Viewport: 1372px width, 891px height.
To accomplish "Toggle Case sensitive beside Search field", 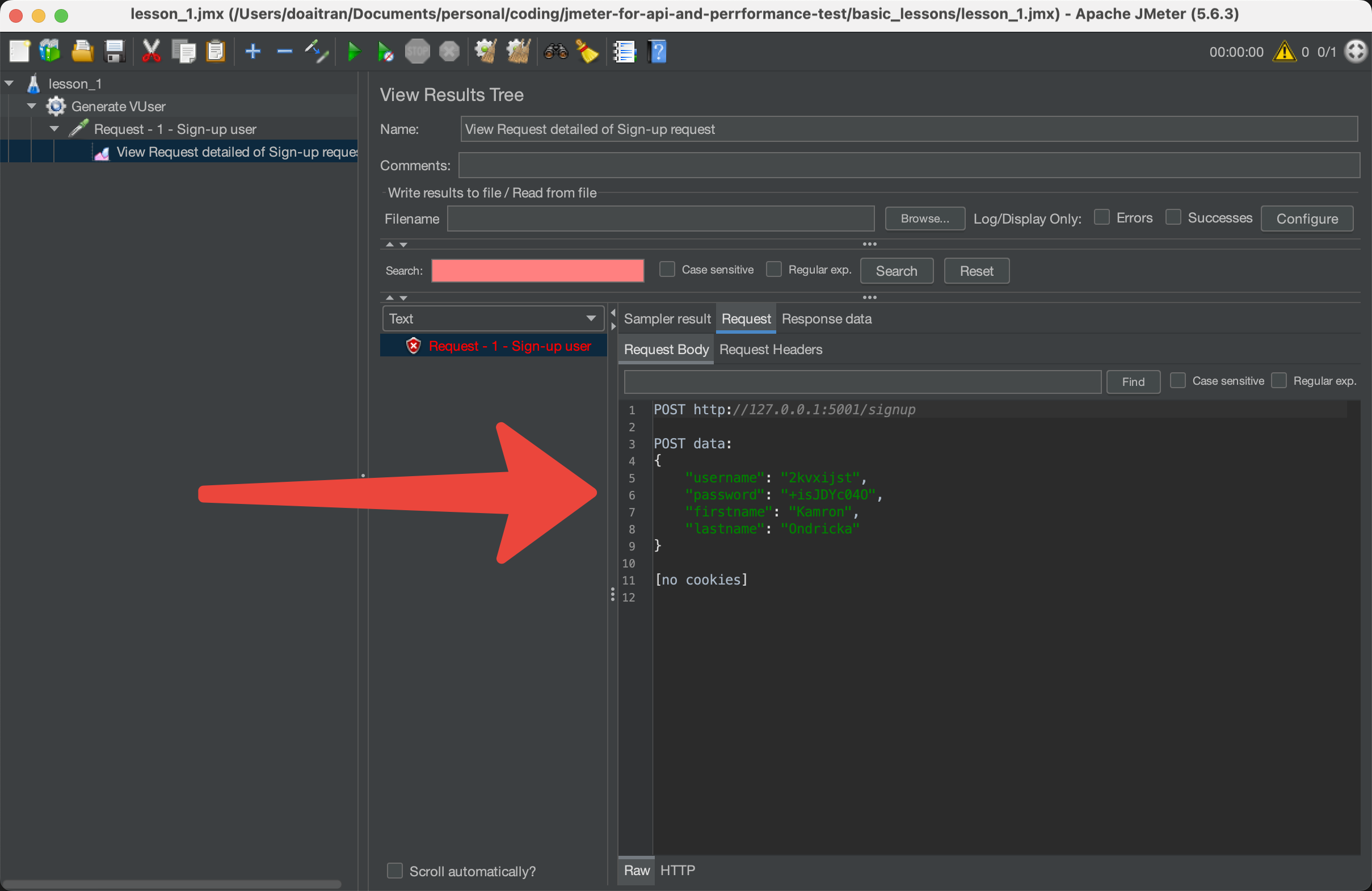I will pos(667,270).
